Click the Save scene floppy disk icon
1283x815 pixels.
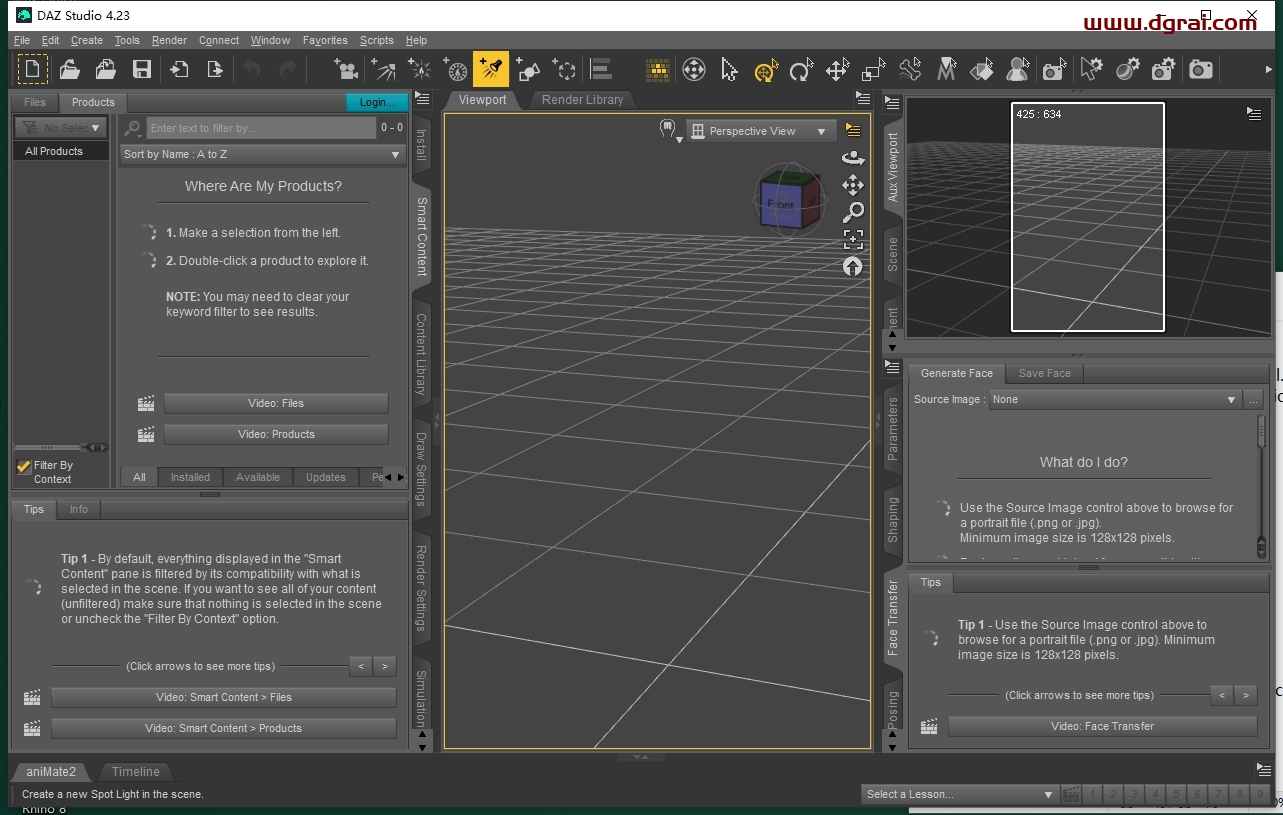pos(142,69)
